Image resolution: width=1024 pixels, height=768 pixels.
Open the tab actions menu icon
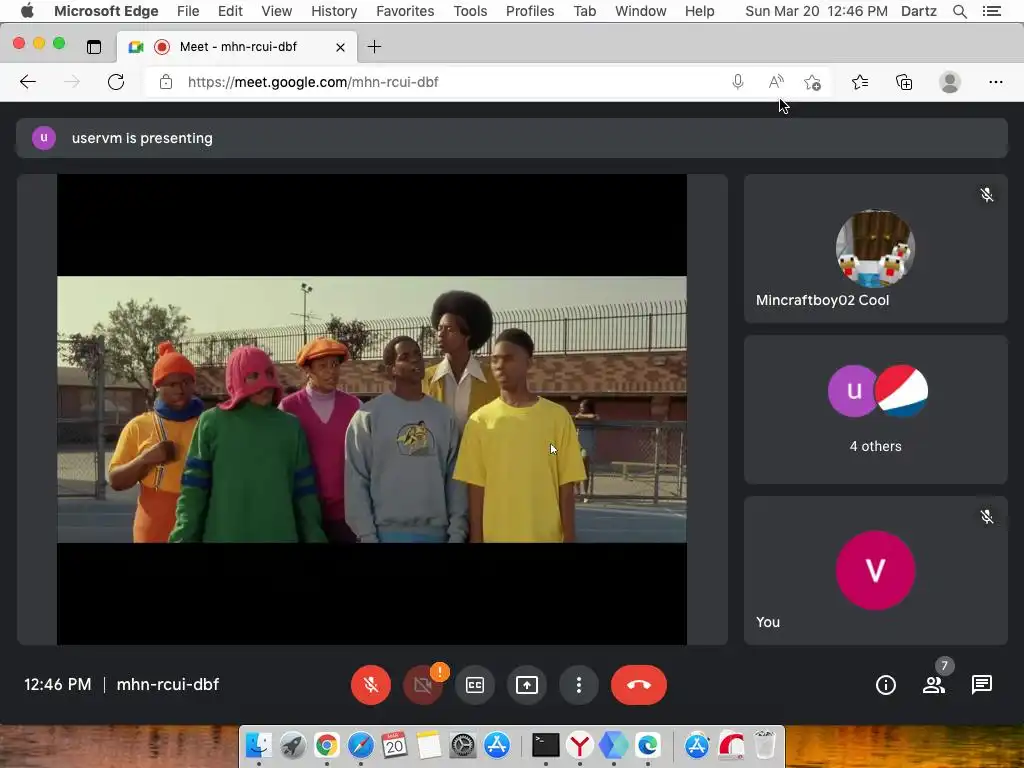tap(94, 46)
